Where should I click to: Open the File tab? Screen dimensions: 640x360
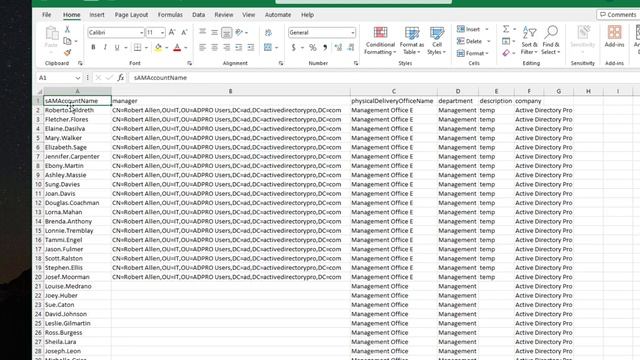47,15
